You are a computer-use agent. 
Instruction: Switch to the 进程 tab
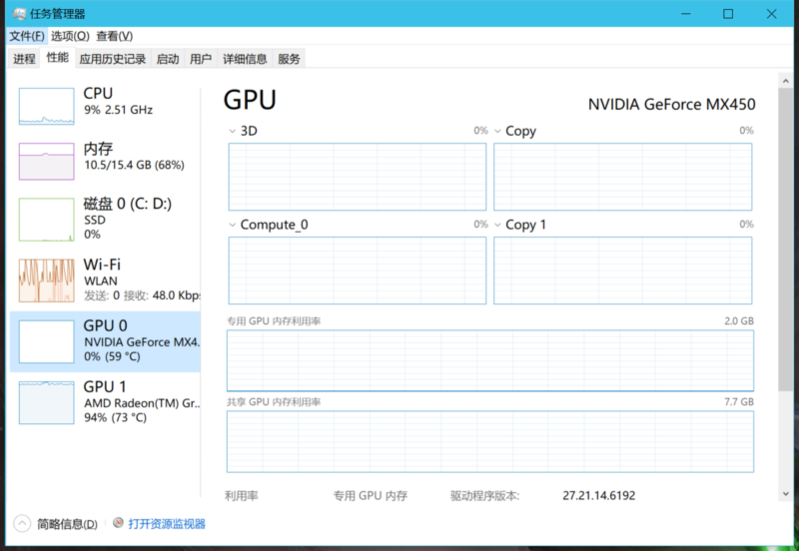(24, 59)
